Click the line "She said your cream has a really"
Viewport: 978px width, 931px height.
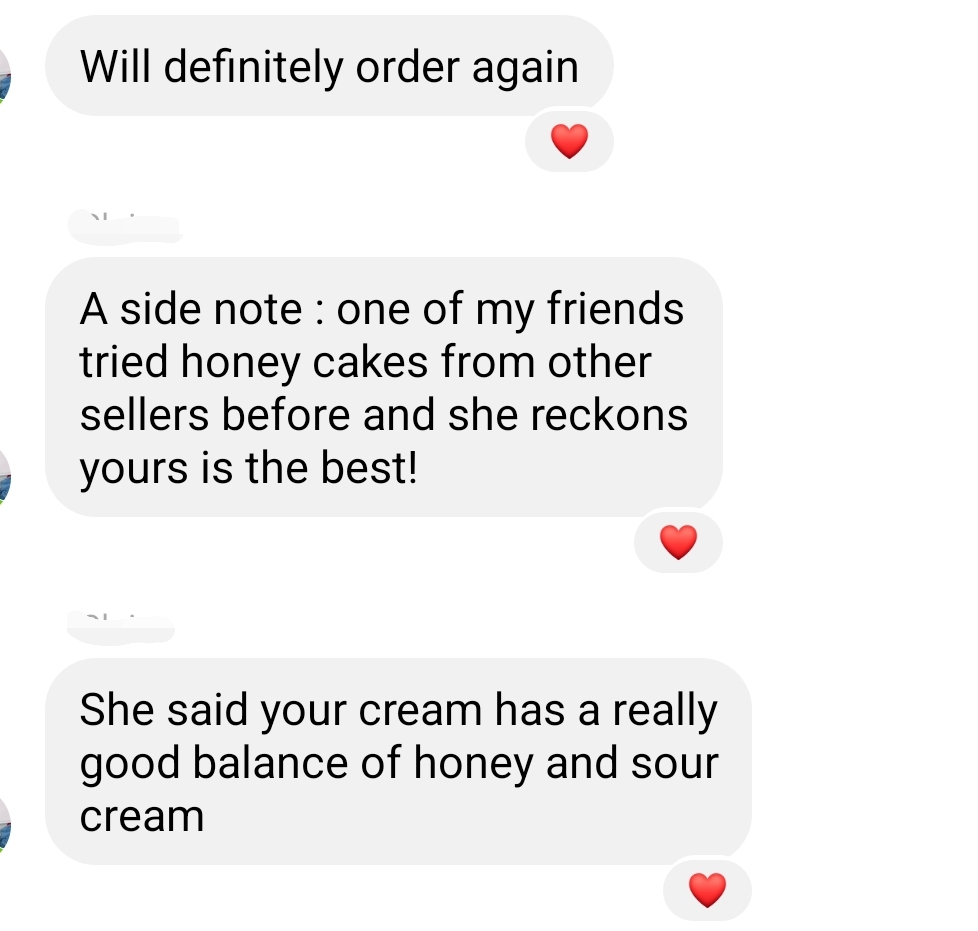[399, 710]
